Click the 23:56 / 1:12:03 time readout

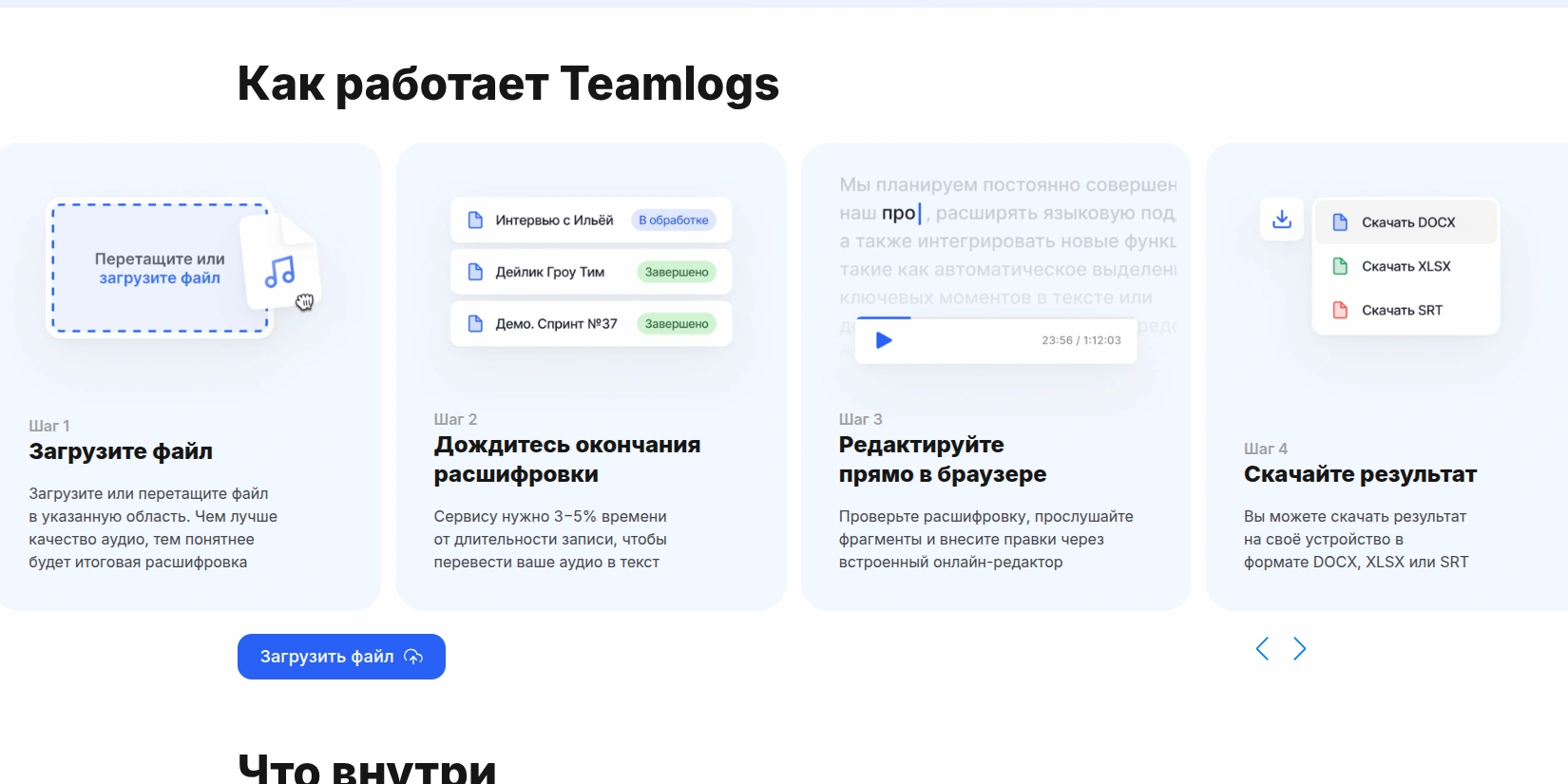click(1081, 340)
